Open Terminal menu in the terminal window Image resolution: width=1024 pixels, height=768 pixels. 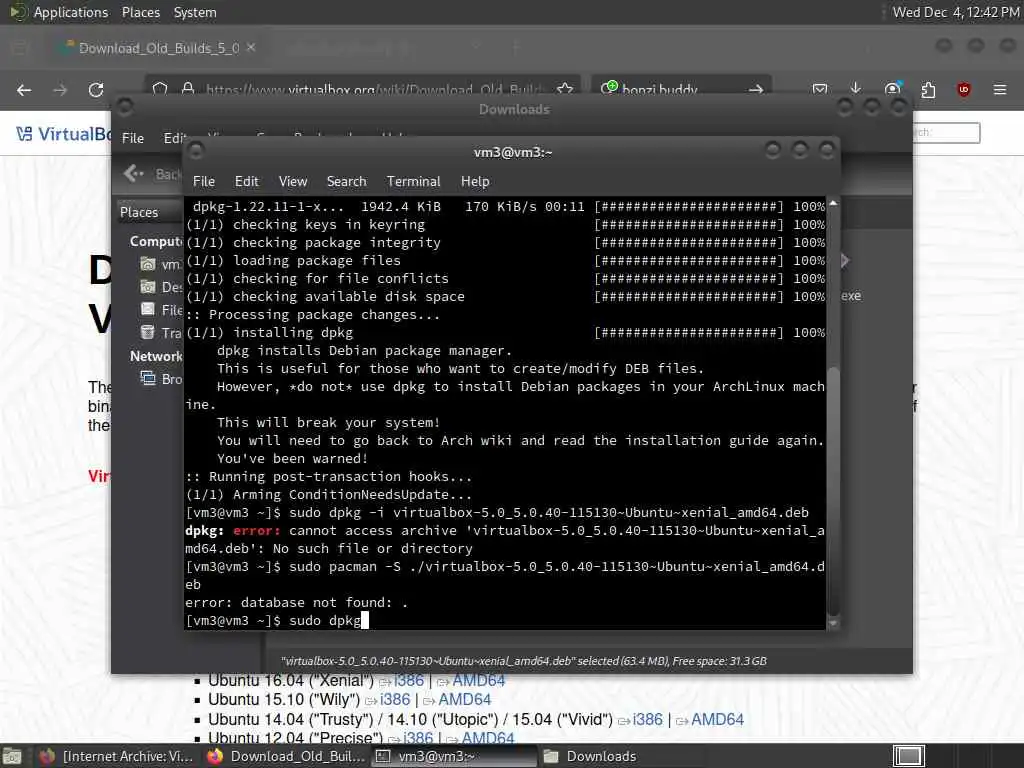point(413,182)
